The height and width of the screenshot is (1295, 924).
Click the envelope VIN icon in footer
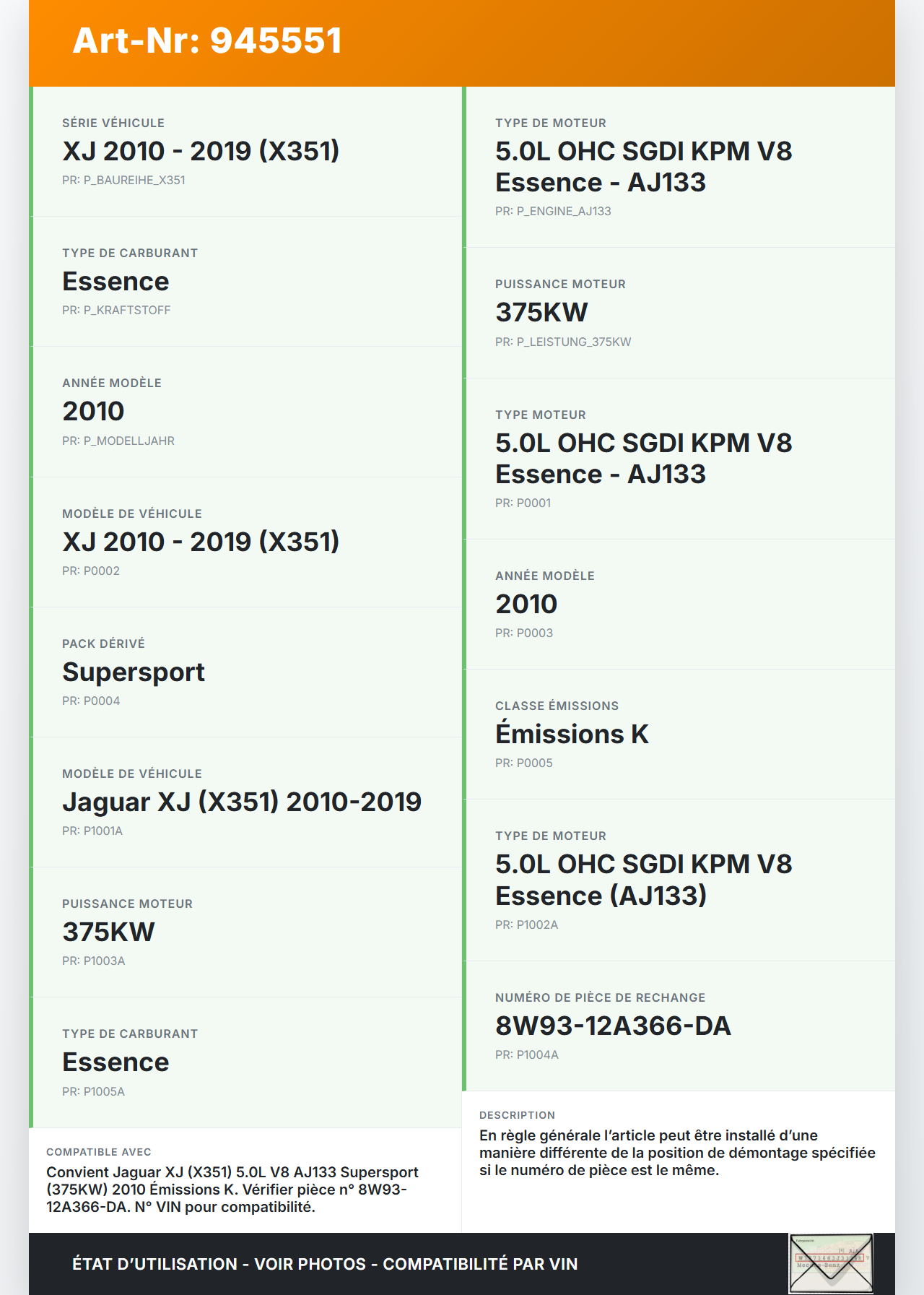[x=831, y=1263]
